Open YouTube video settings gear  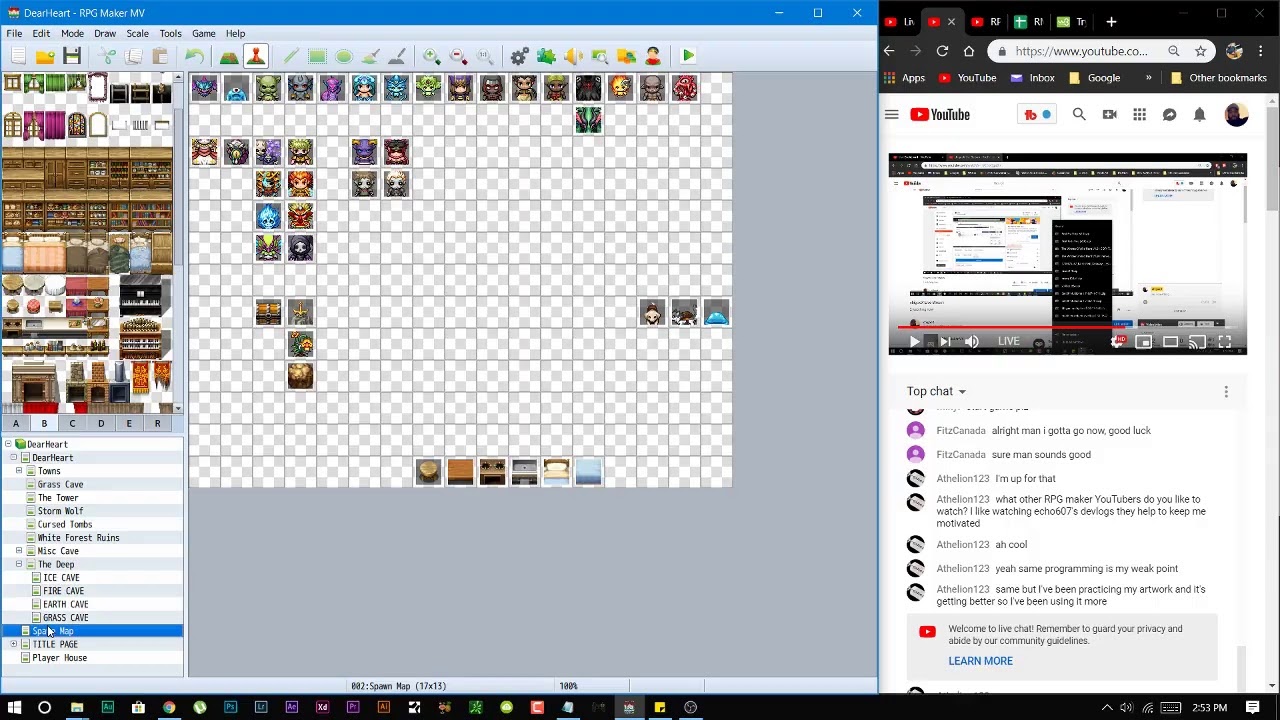tap(1117, 342)
